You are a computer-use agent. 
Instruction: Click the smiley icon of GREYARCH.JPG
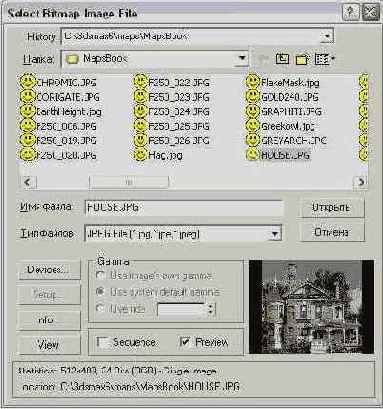click(x=253, y=140)
